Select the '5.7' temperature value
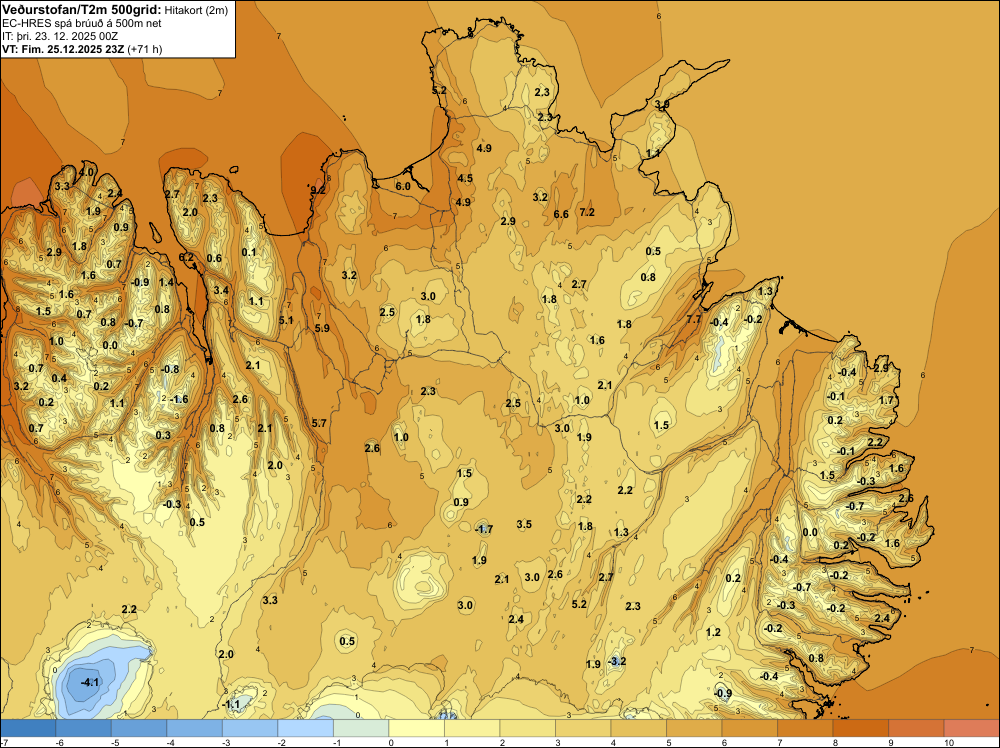 [x=320, y=423]
